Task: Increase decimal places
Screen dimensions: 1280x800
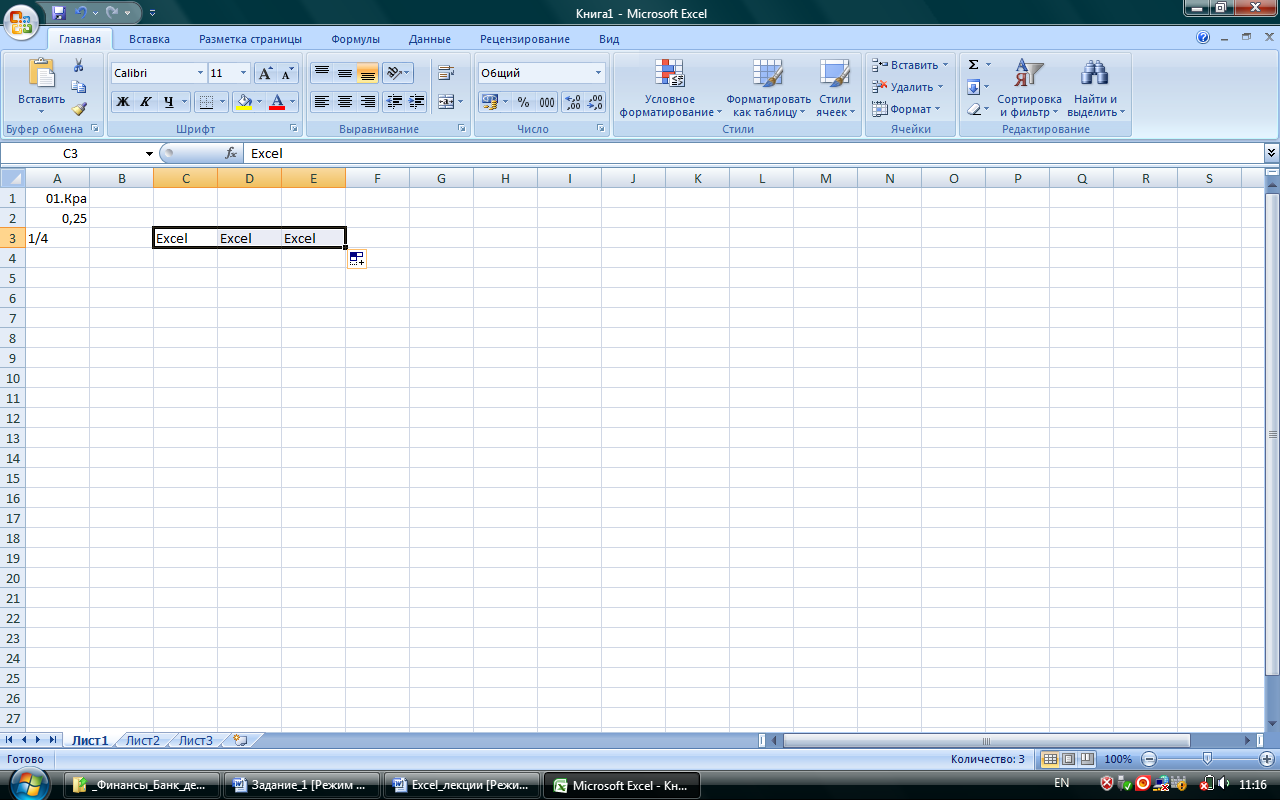Action: tap(573, 102)
